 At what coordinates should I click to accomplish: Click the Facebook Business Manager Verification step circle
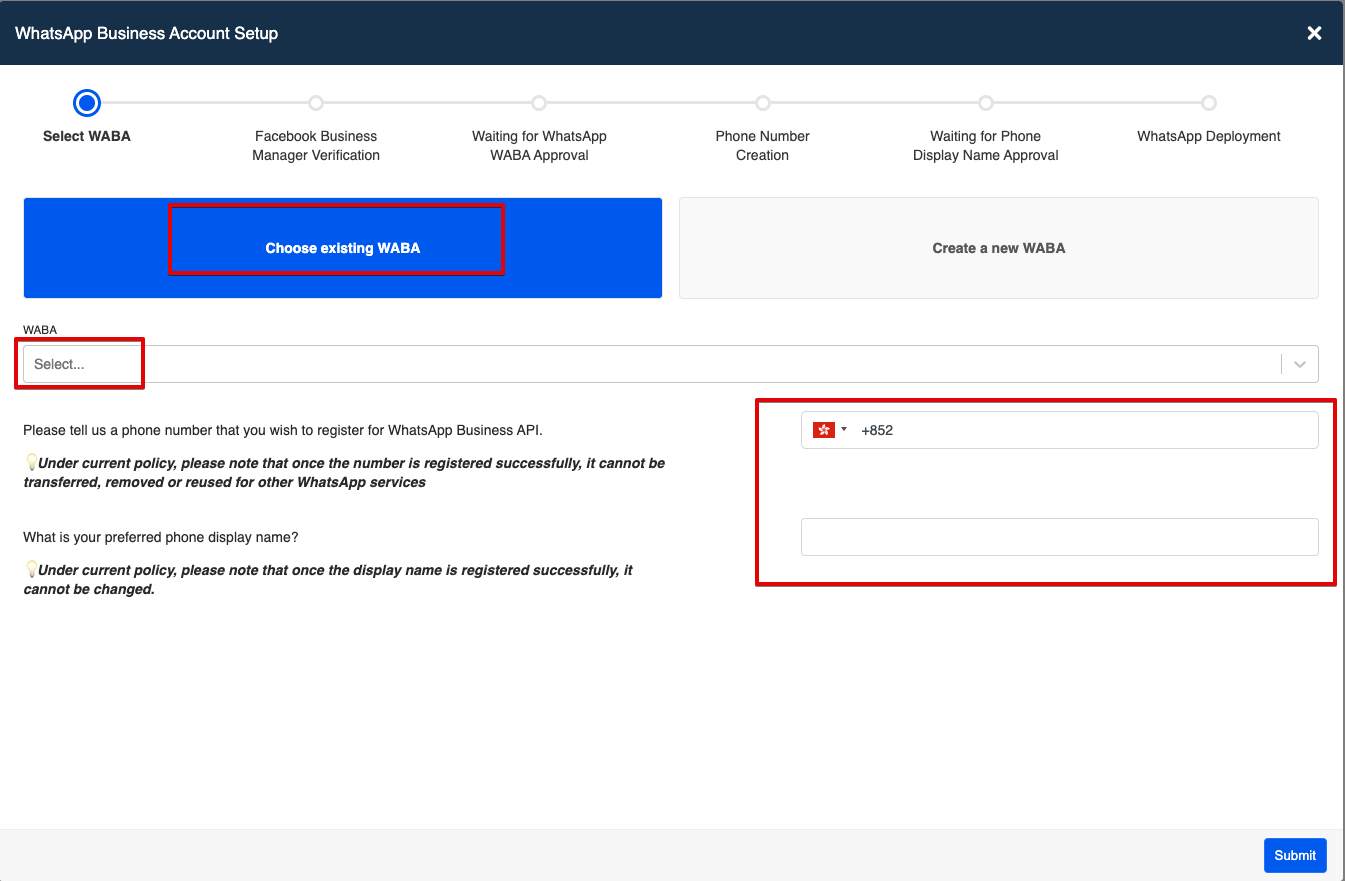(x=316, y=103)
